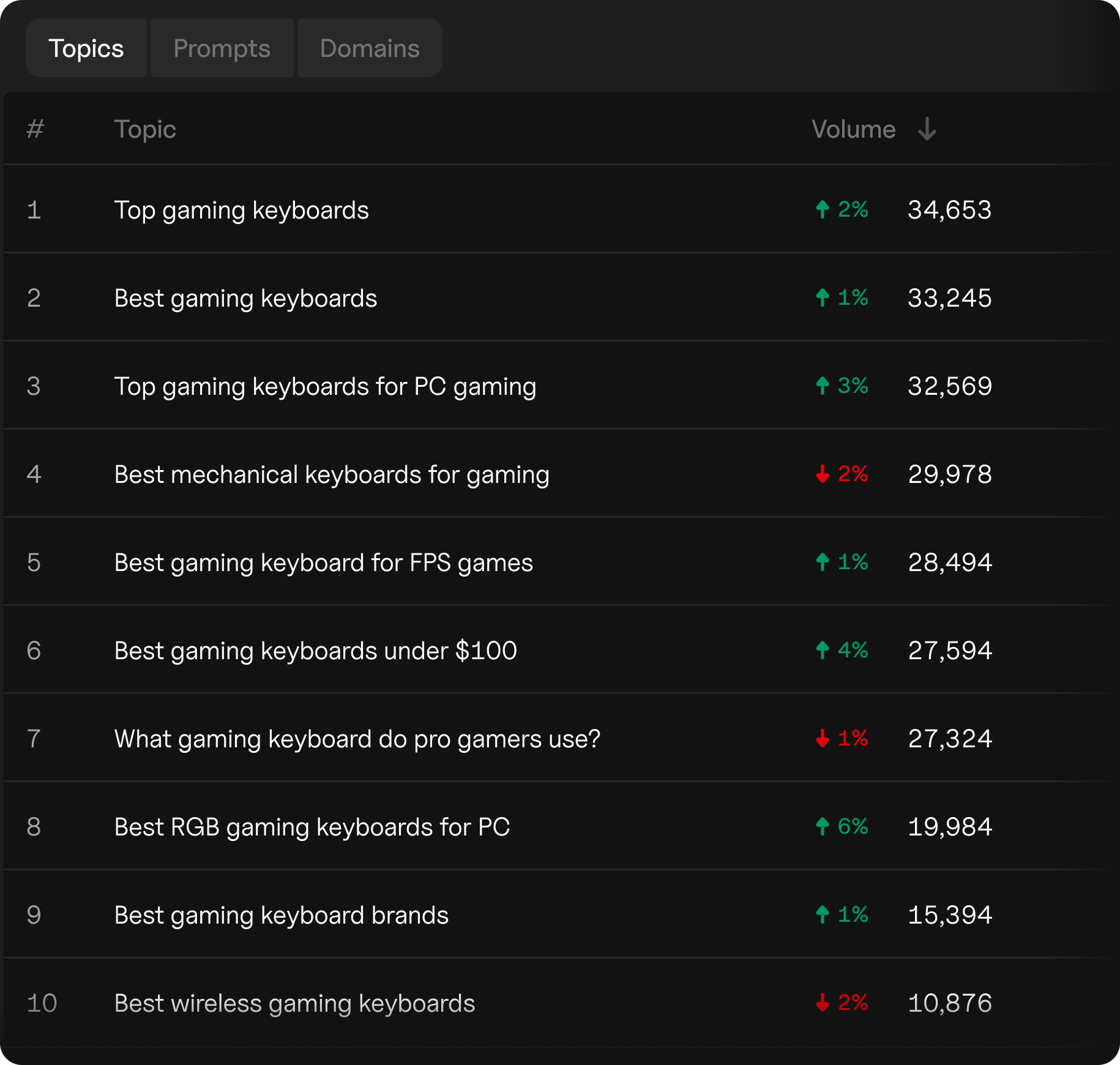
Task: Click red down arrow on pro gamers row
Action: click(823, 739)
